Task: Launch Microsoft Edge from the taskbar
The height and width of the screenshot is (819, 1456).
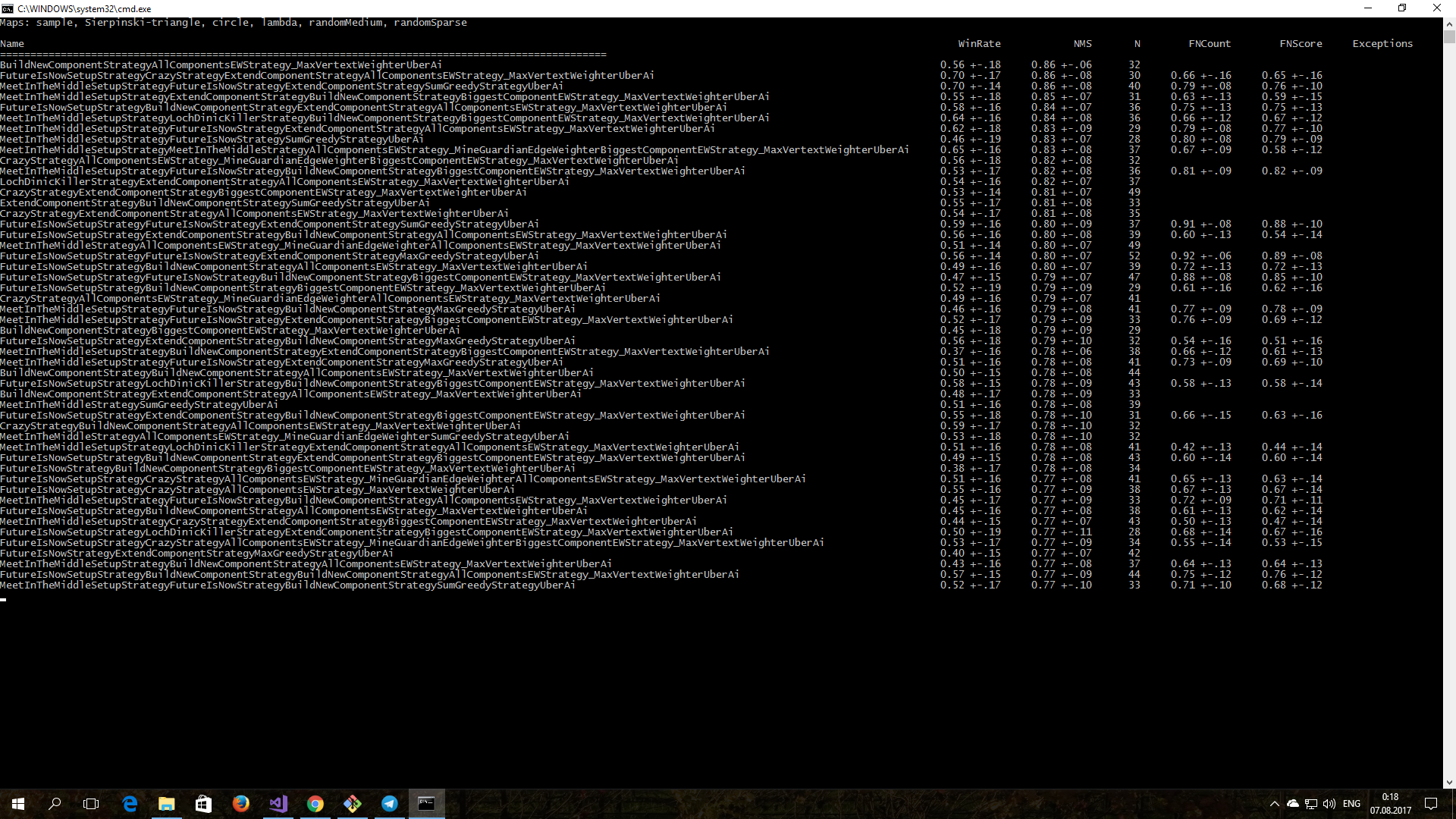Action: [130, 804]
